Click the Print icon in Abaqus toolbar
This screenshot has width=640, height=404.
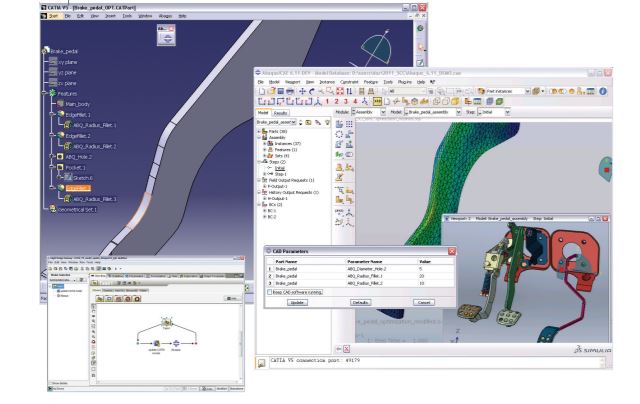point(290,91)
